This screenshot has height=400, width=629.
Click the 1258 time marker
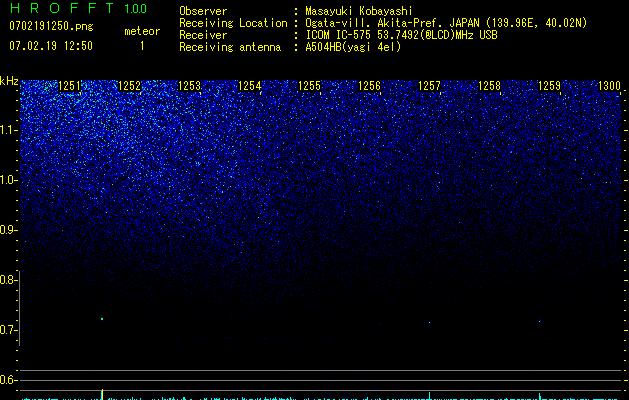click(489, 86)
